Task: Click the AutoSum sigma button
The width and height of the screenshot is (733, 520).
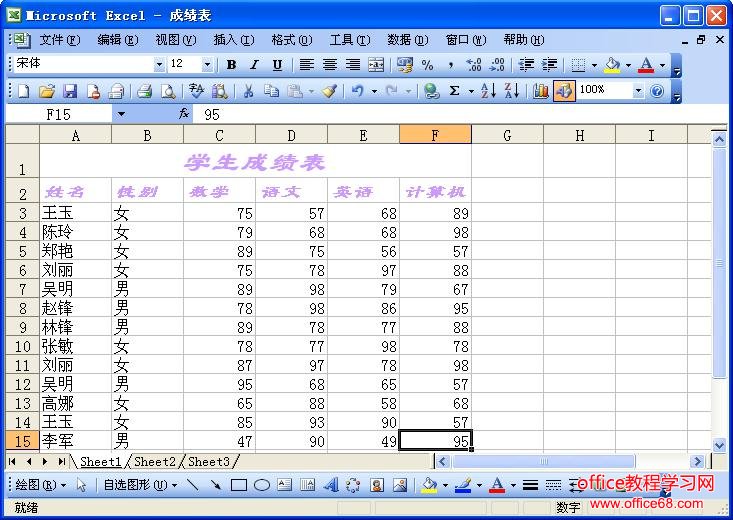Action: pos(454,91)
